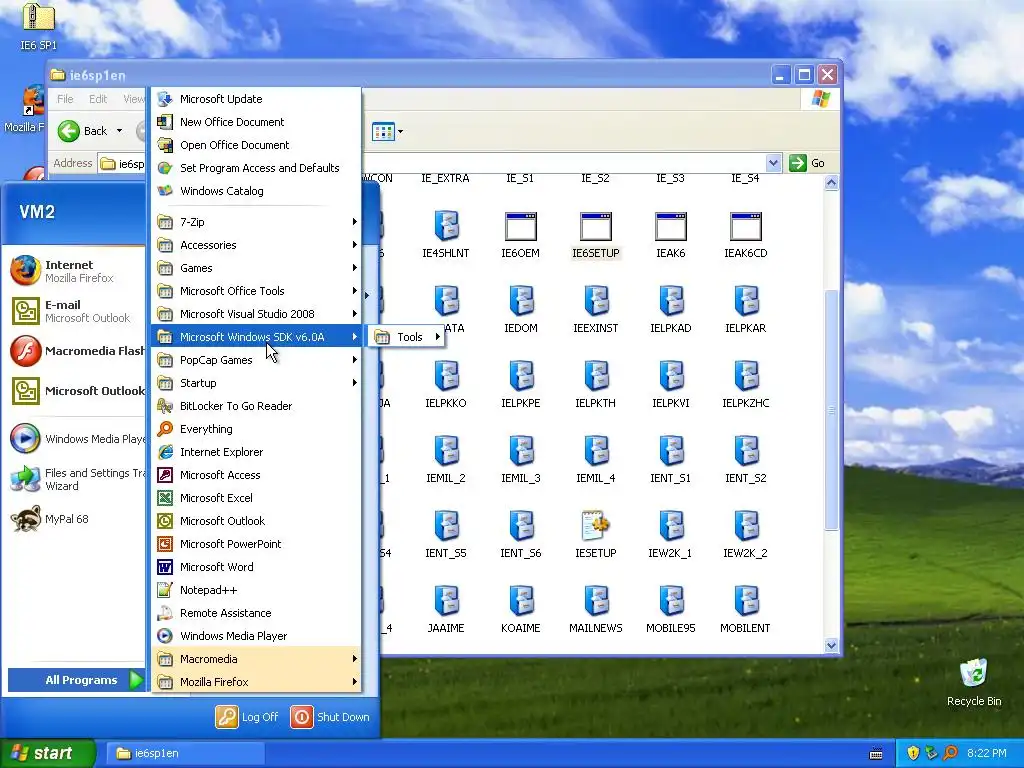1024x768 pixels.
Task: Select Microsoft Windows SDK v6.0A entry
Action: point(256,337)
